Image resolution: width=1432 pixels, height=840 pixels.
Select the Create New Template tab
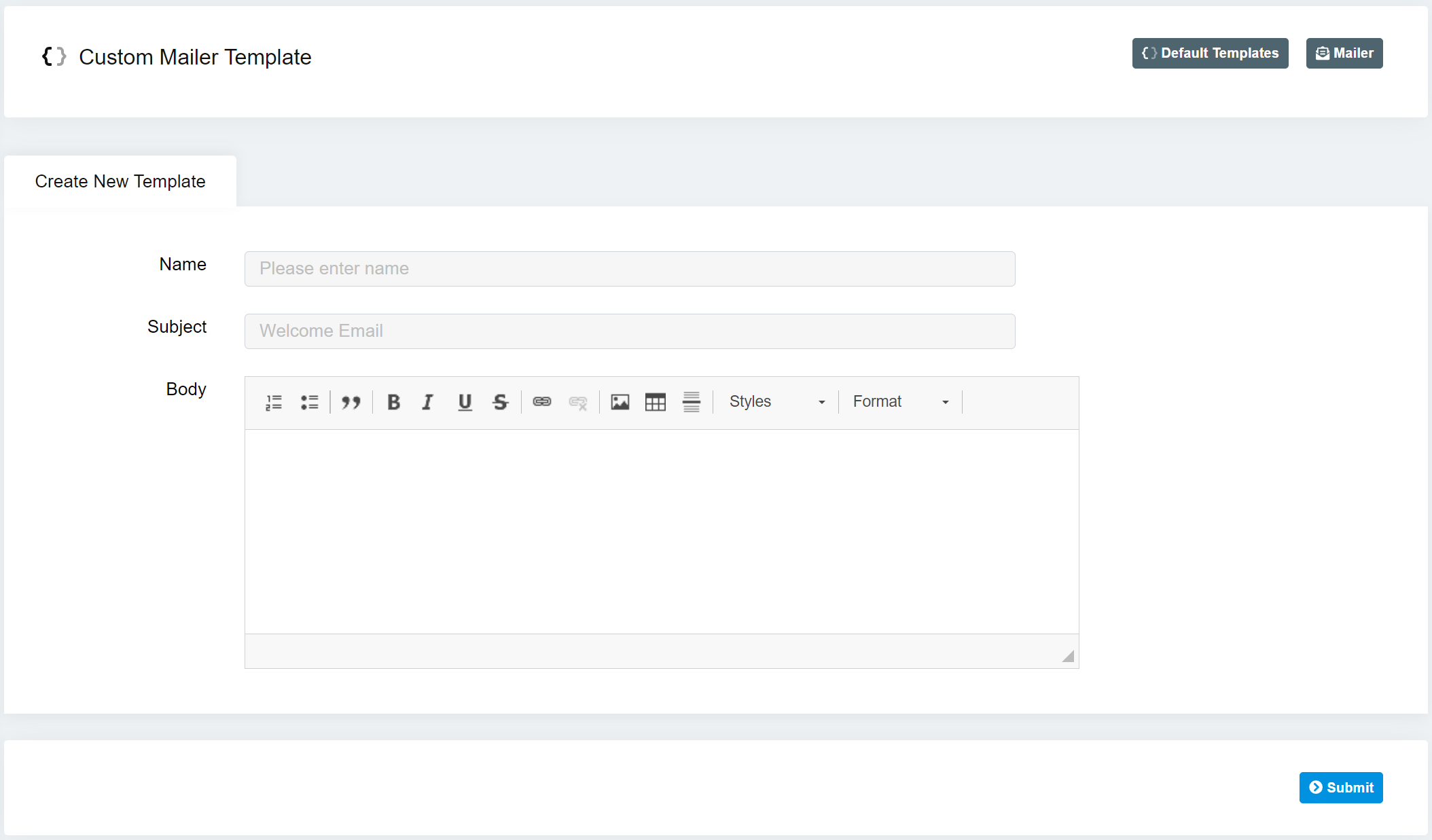click(120, 181)
